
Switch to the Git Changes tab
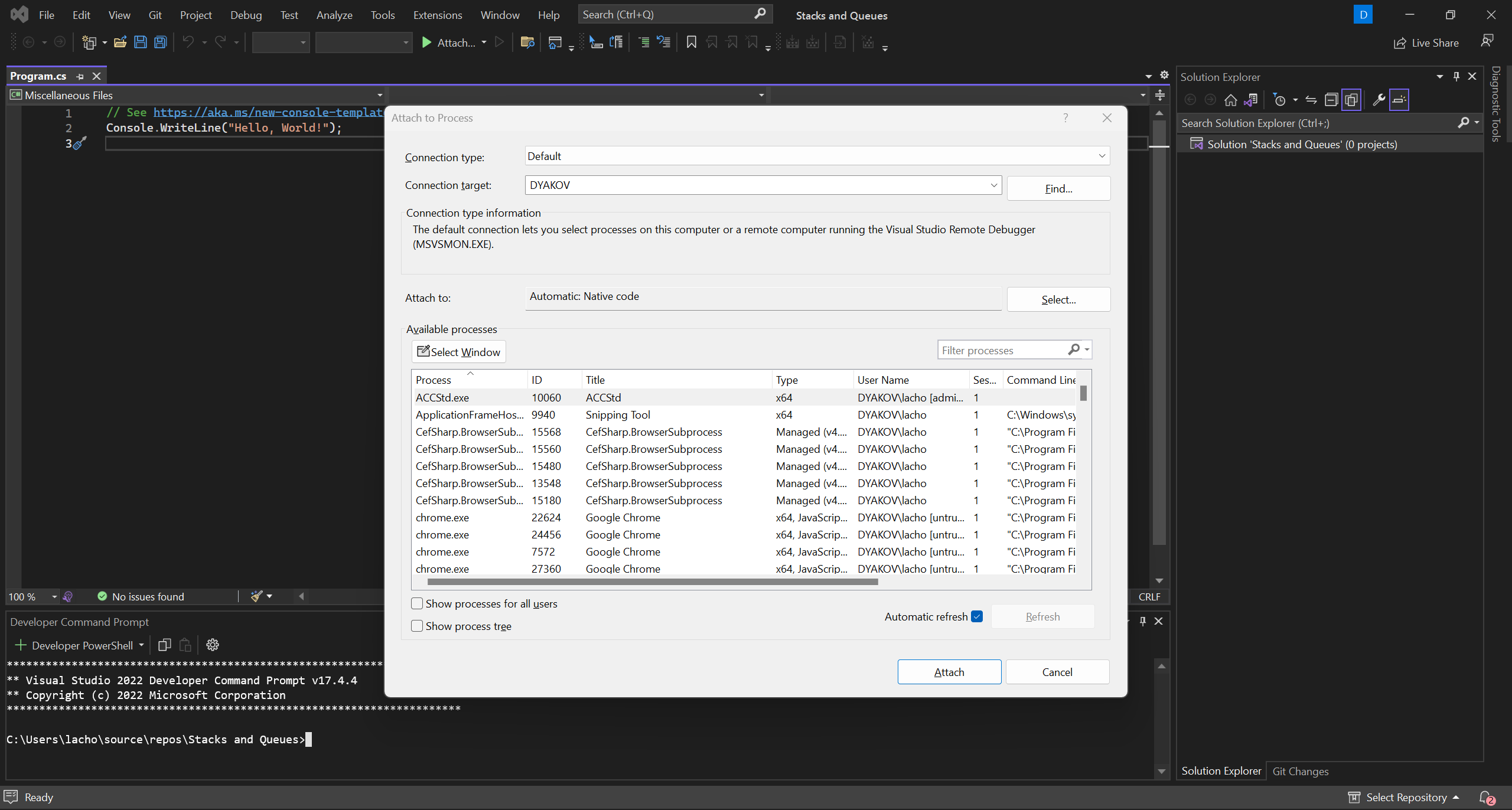1300,771
